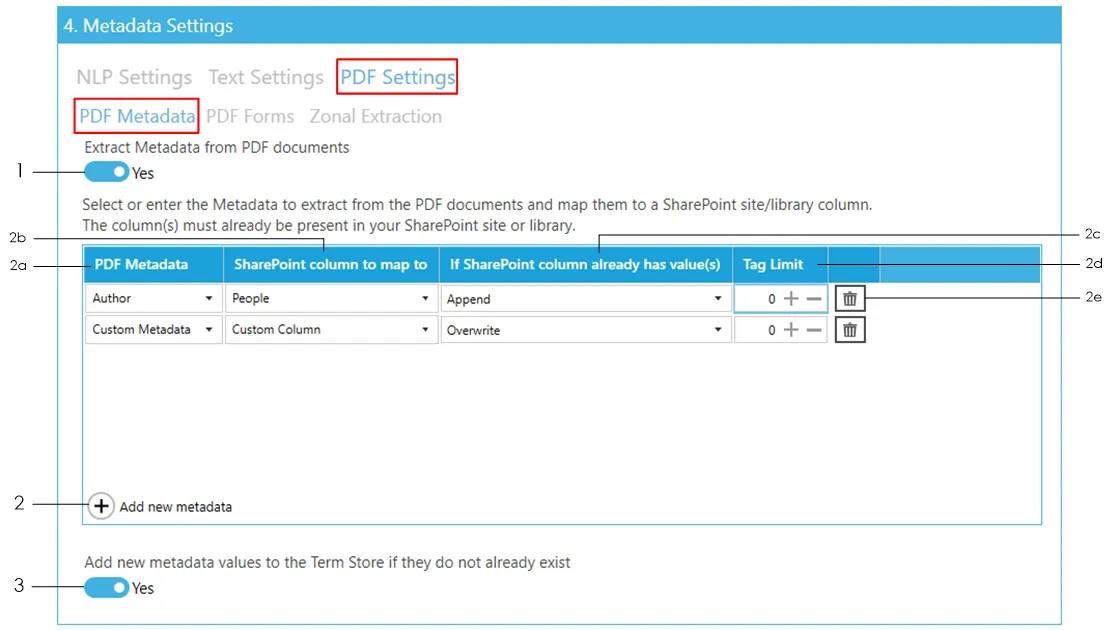Image resolution: width=1112 pixels, height=630 pixels.
Task: Click the Tag Limit field for Author row
Action: (x=757, y=299)
